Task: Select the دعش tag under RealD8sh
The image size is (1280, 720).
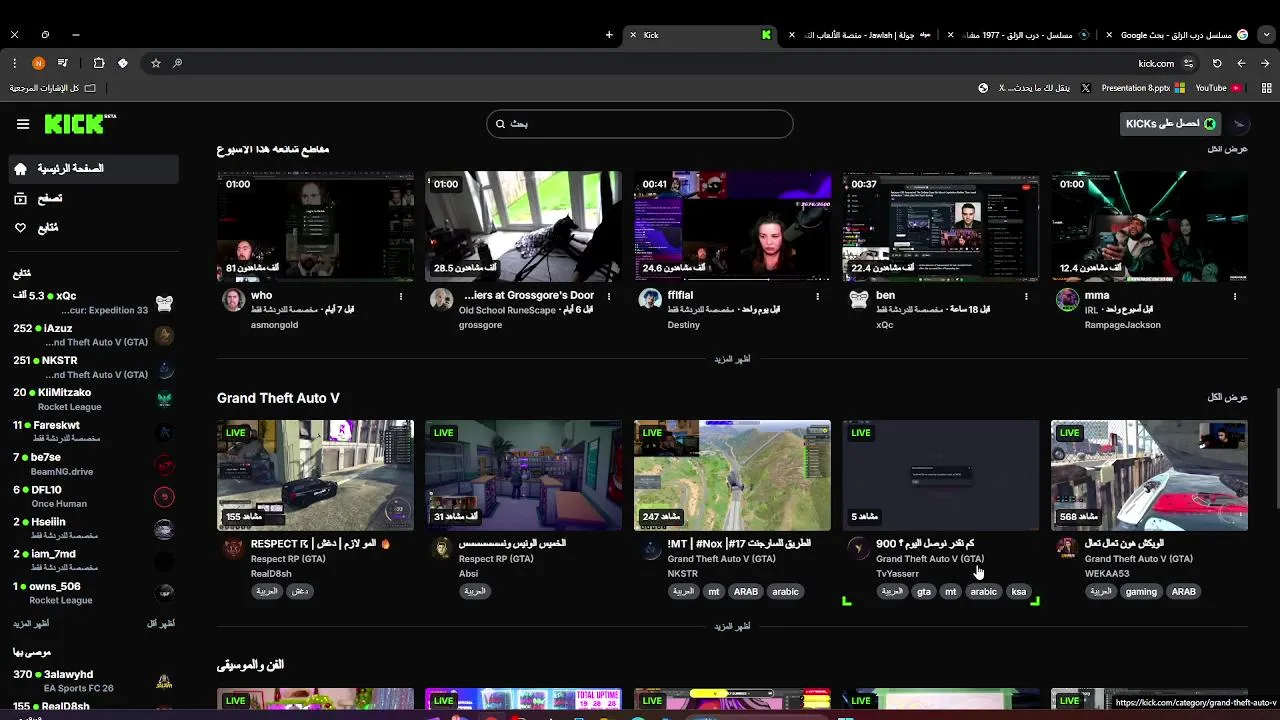Action: click(x=300, y=591)
